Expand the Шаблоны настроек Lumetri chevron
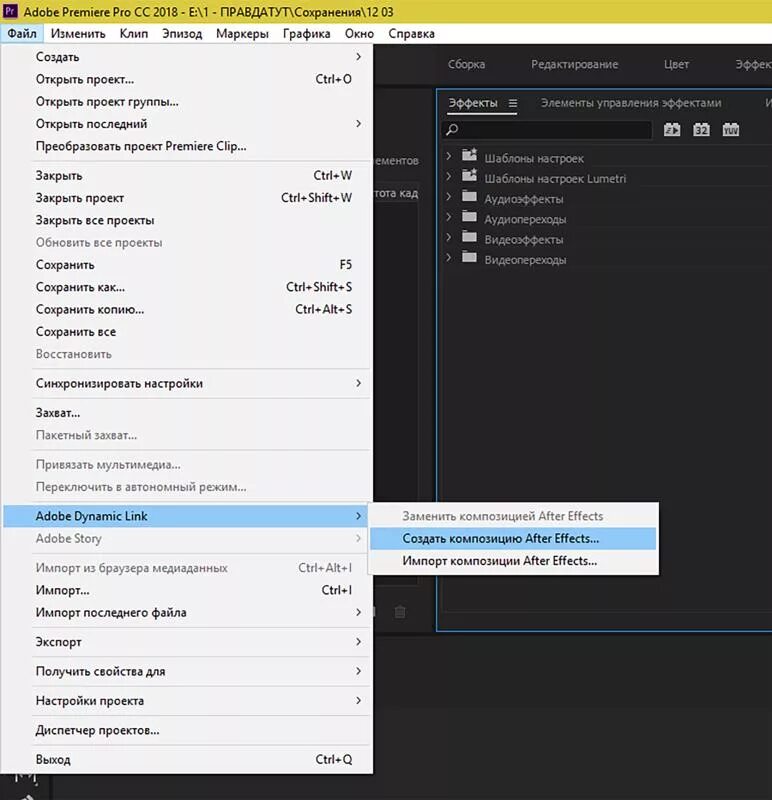Screen dimensions: 772x800 point(449,177)
